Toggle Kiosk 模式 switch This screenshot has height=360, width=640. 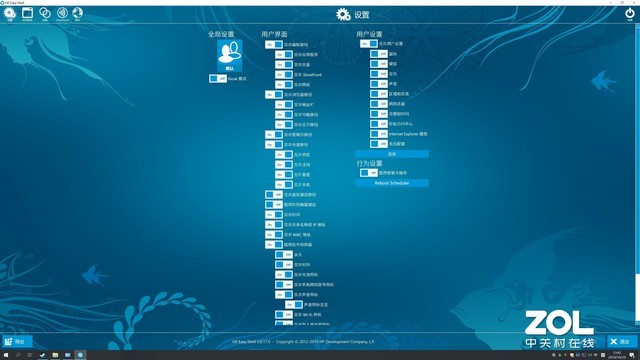coord(218,78)
